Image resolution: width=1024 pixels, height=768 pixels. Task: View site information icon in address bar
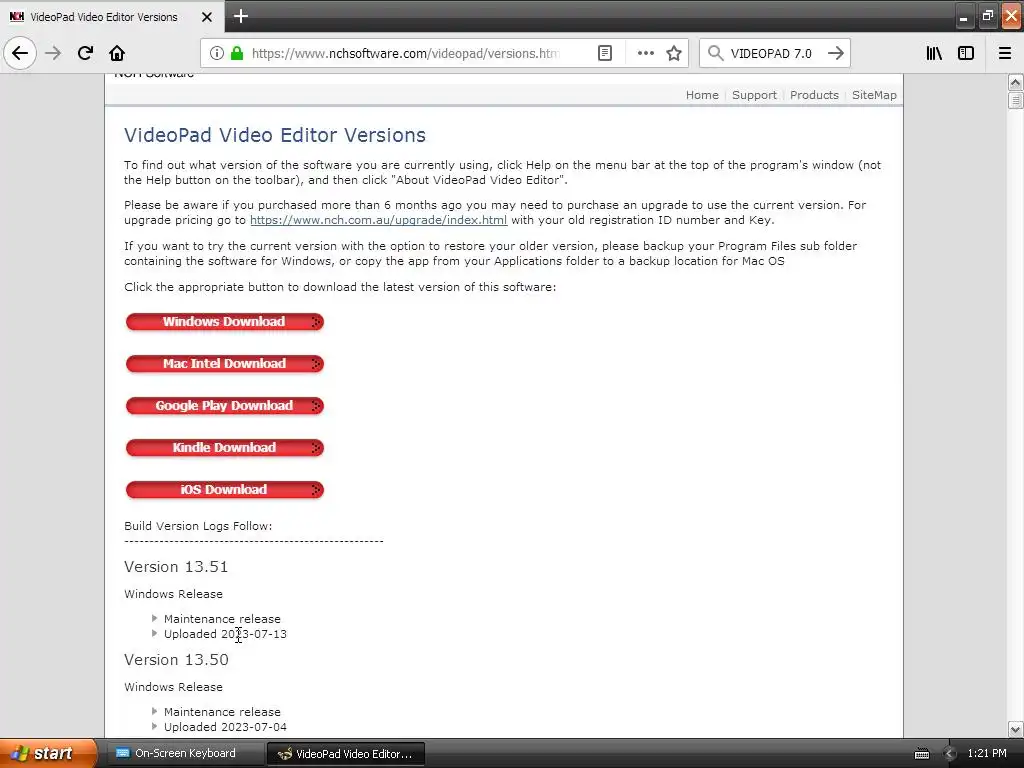click(x=217, y=53)
